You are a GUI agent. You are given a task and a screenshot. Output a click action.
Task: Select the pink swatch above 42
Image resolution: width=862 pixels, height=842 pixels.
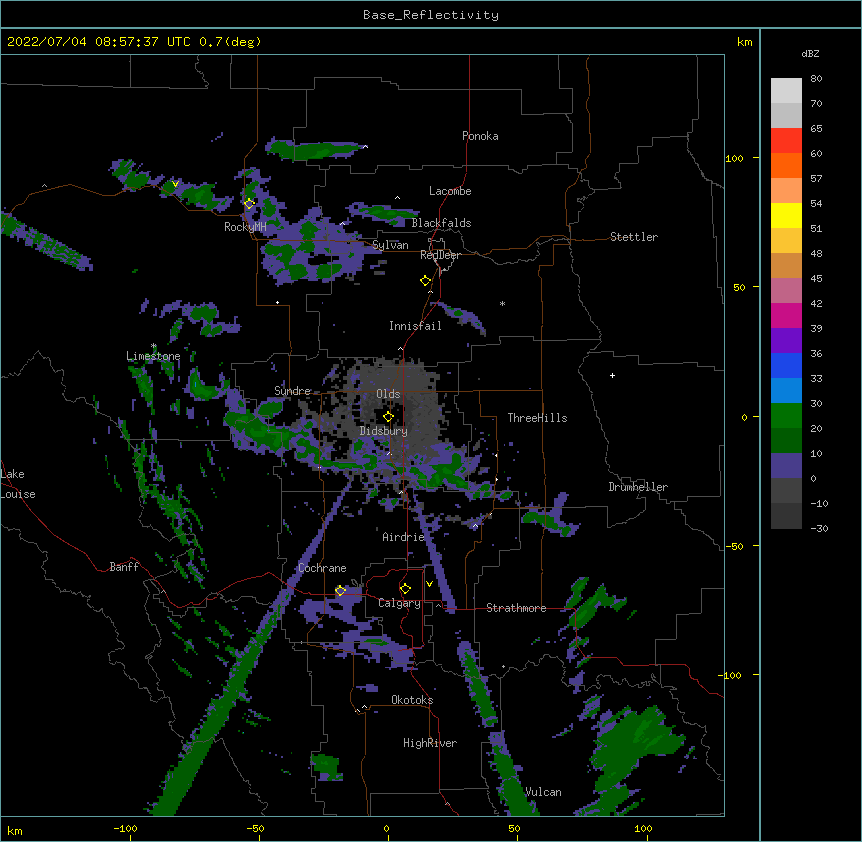pos(786,291)
